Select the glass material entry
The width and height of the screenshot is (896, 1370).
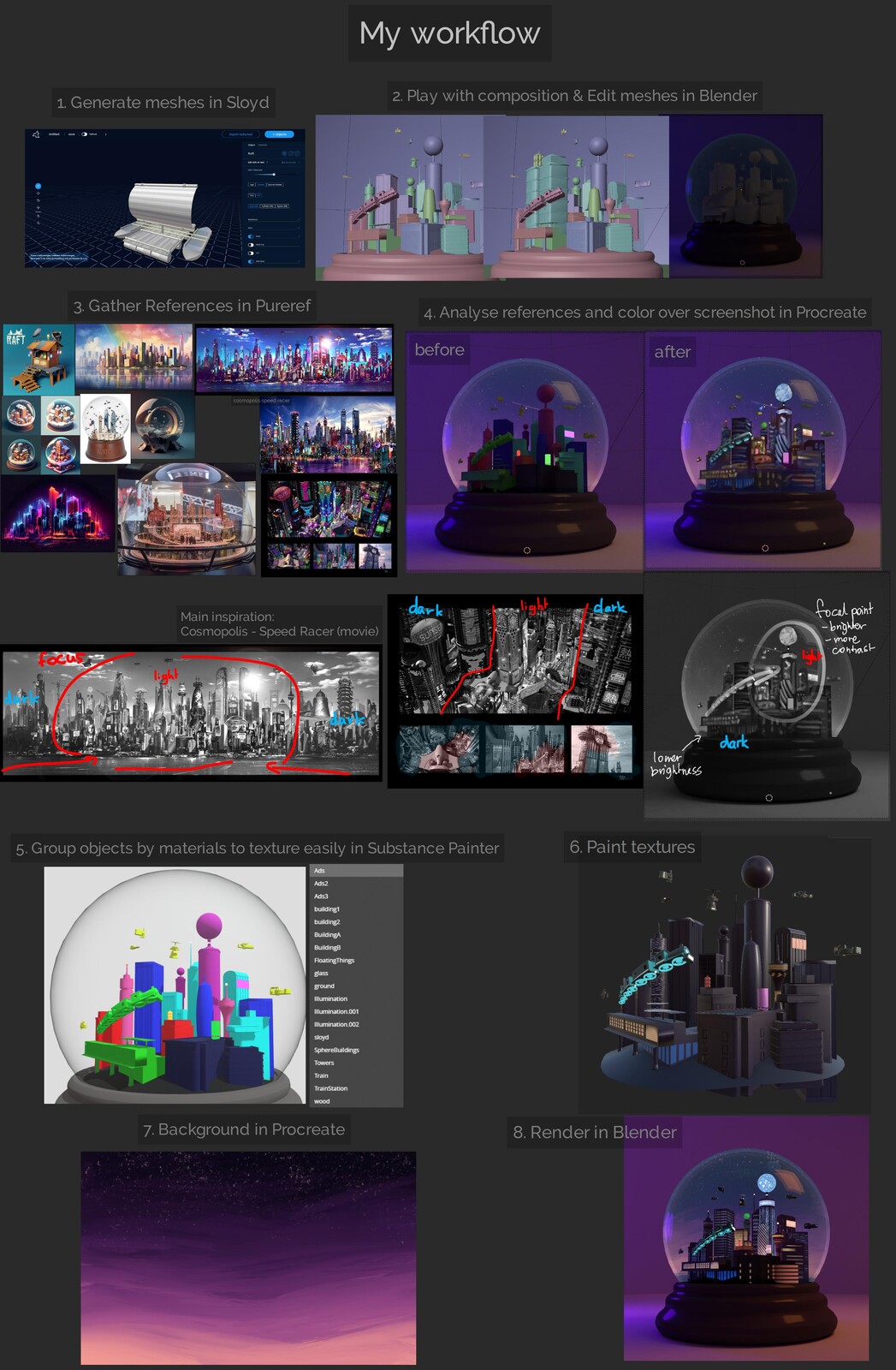tap(356, 974)
